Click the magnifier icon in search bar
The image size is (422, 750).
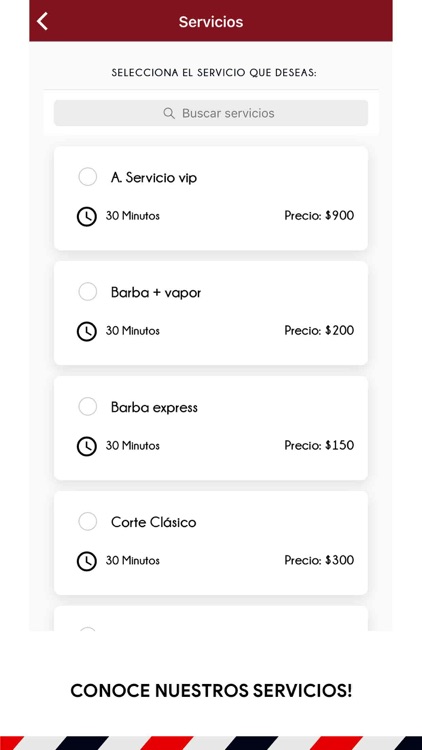point(169,113)
